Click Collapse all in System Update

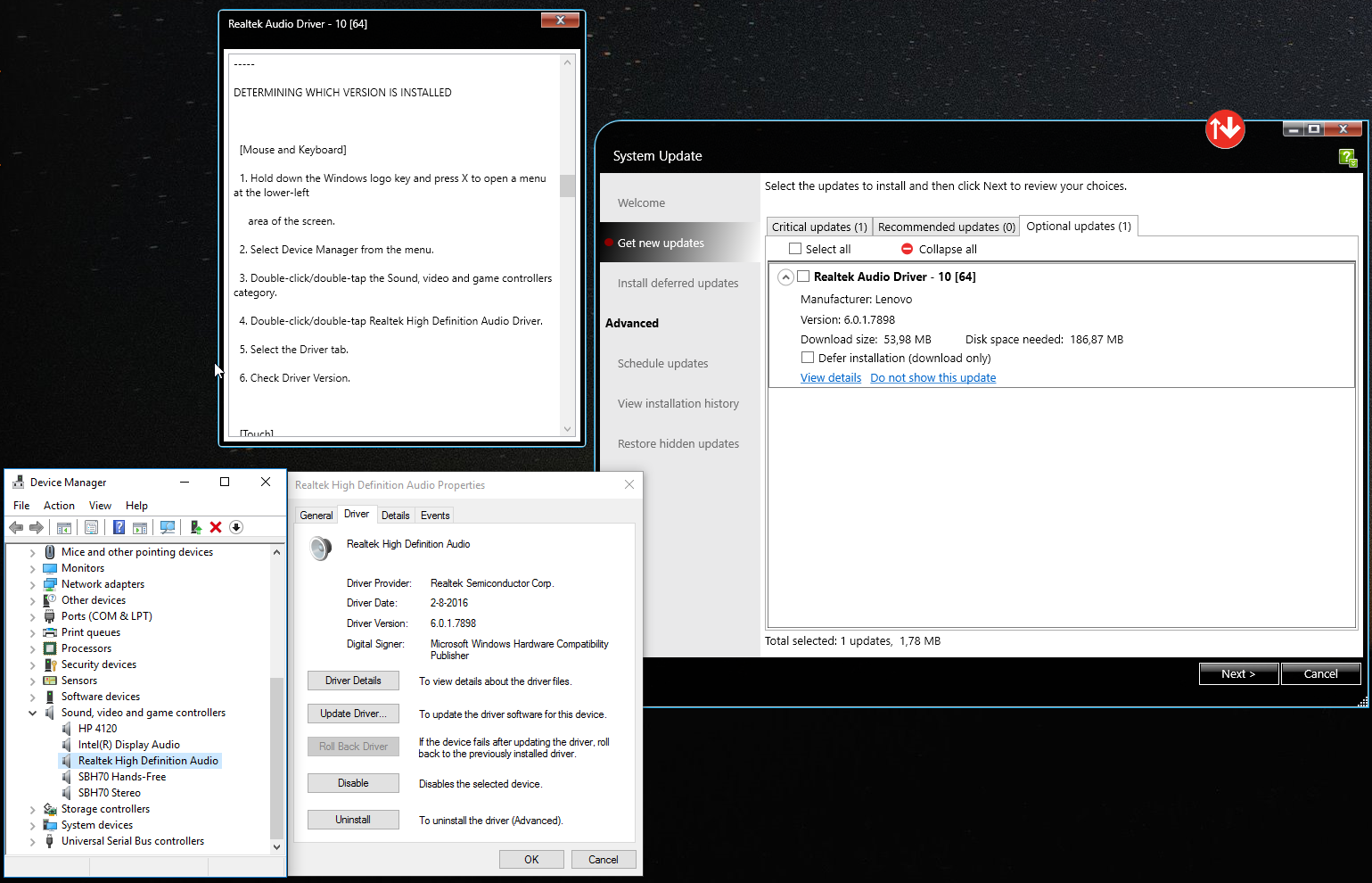[x=939, y=250]
